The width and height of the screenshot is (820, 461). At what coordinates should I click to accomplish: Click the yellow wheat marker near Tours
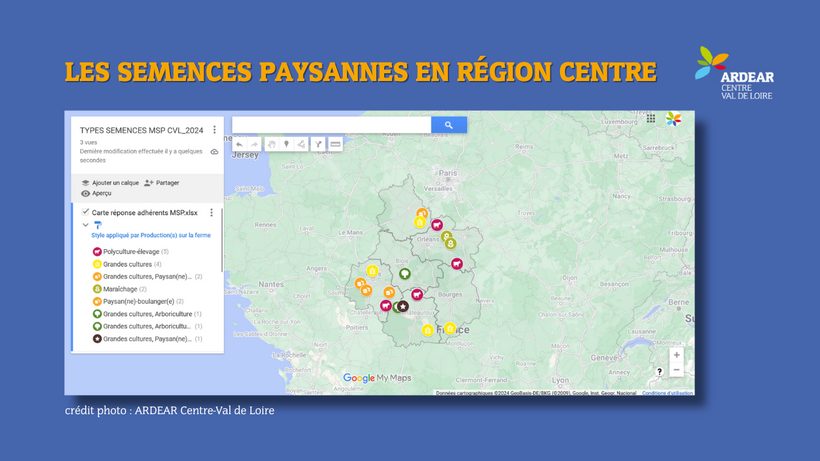[x=372, y=271]
